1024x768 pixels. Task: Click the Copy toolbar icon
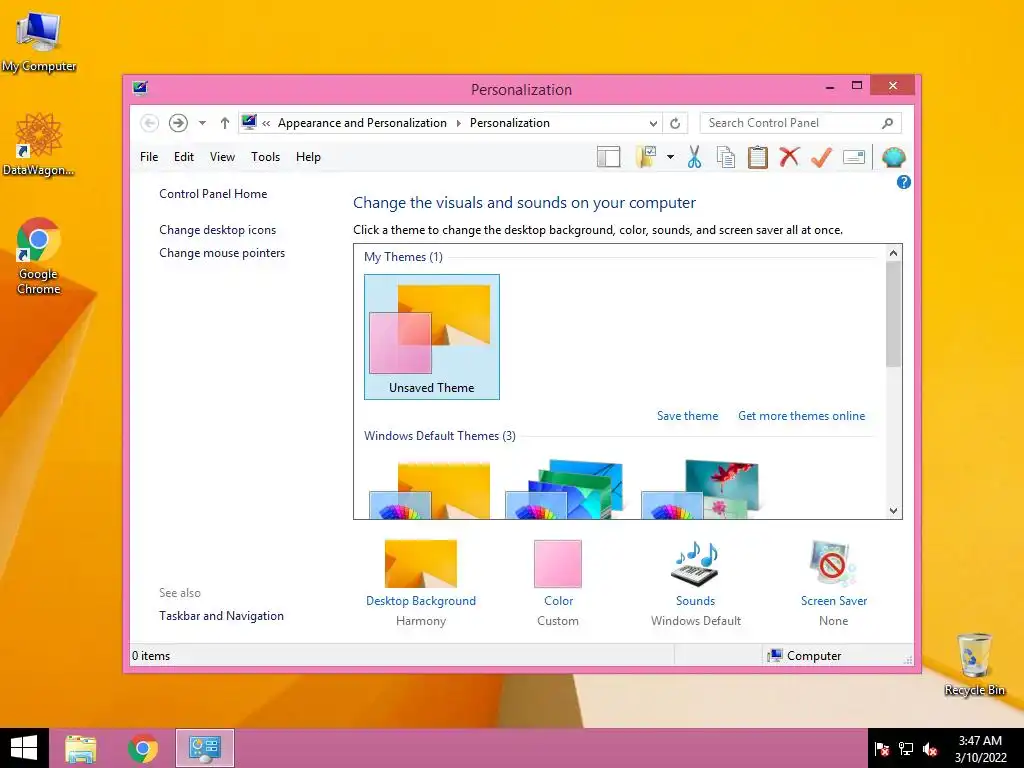tap(726, 157)
